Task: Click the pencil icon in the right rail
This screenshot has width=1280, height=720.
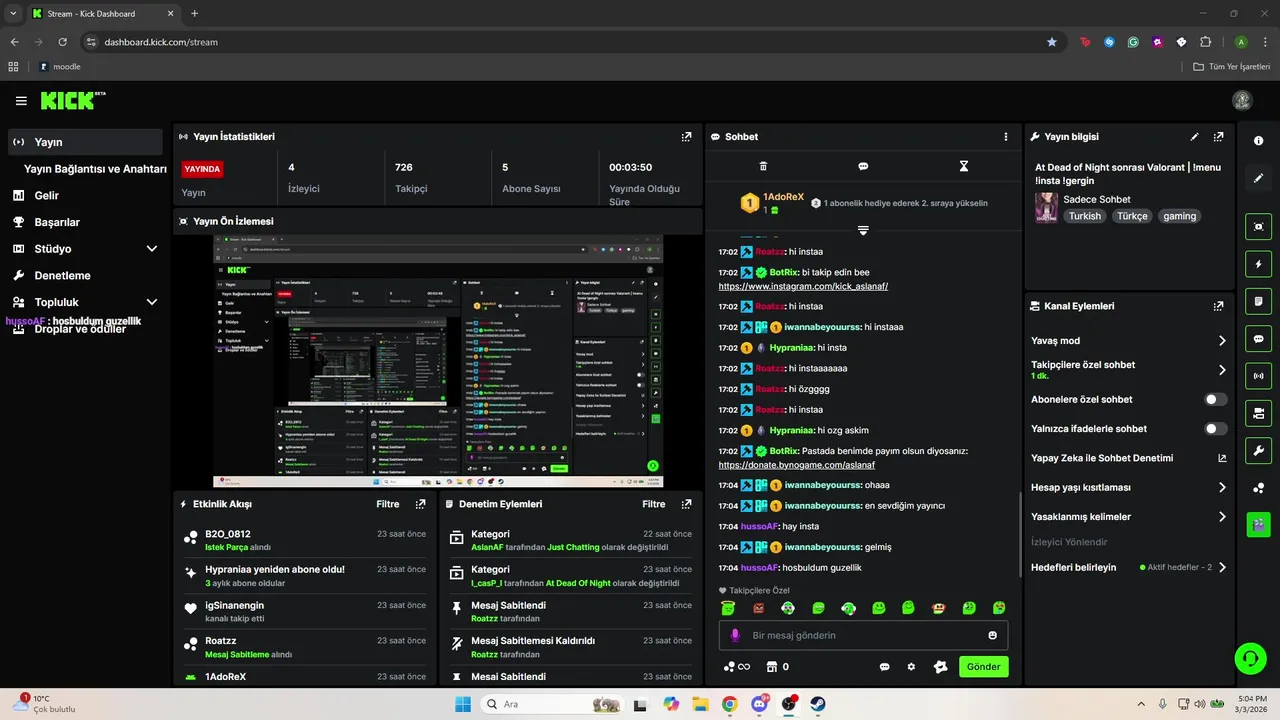Action: point(1258,178)
